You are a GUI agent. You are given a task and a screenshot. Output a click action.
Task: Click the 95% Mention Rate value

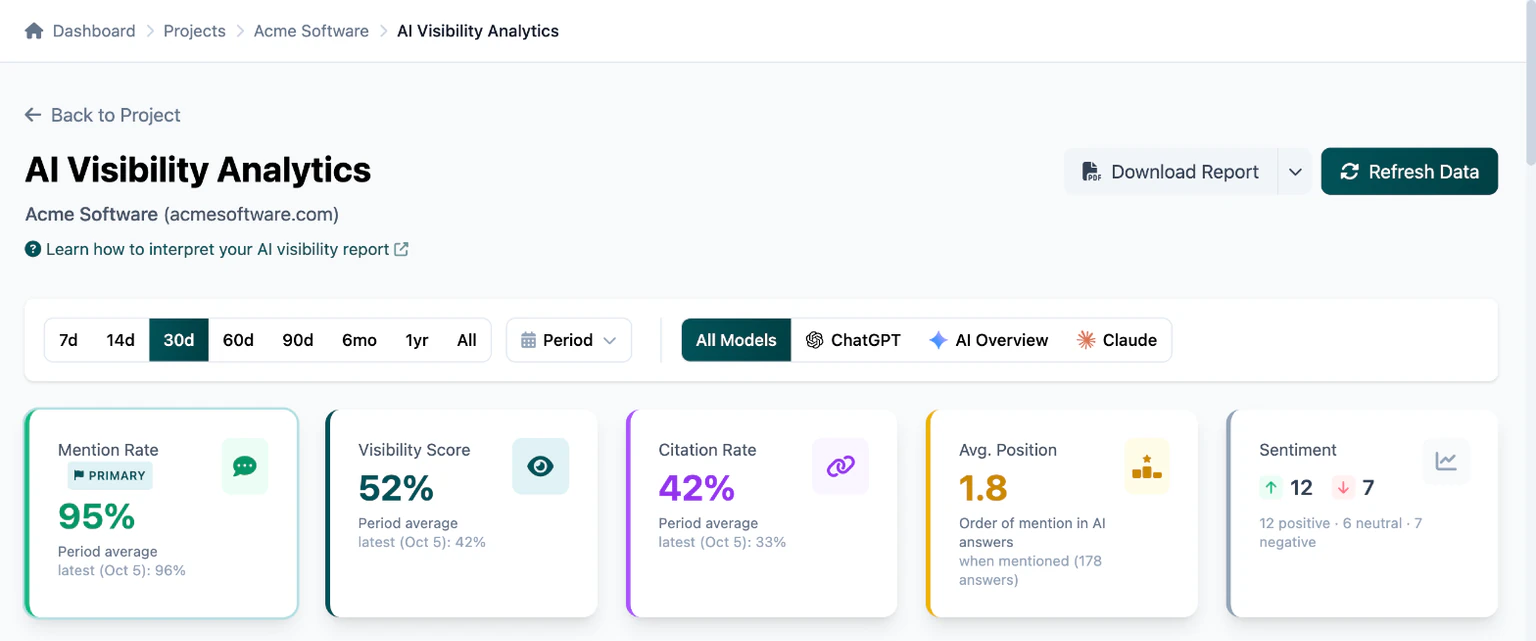coord(96,516)
